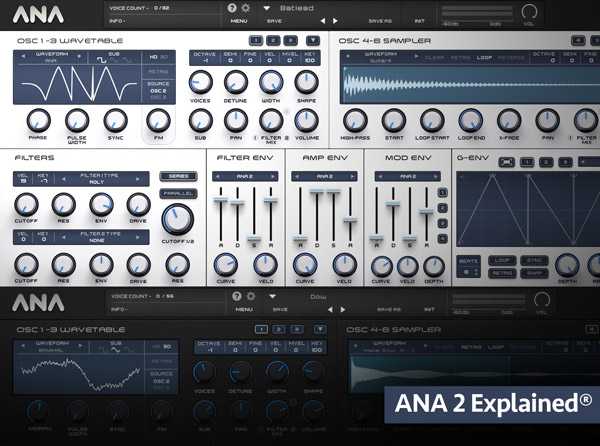The width and height of the screenshot is (600, 446).
Task: Click the Filter 2 DRIVE knob
Action: (139, 265)
